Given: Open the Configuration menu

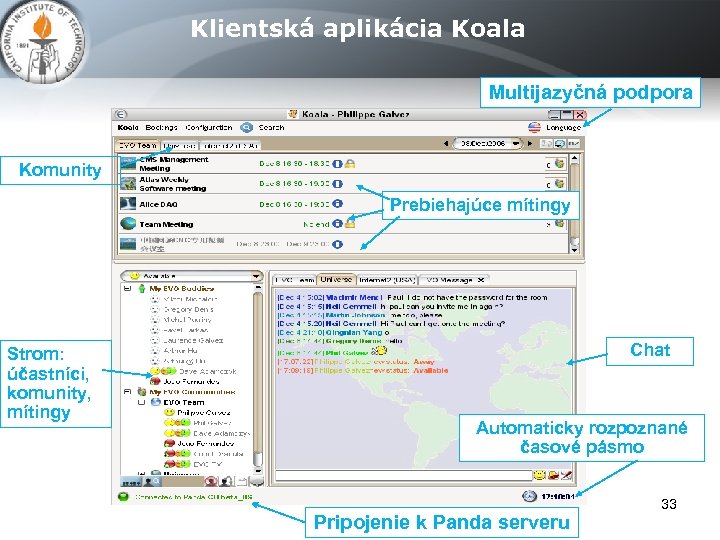Looking at the screenshot, I should (x=208, y=128).
